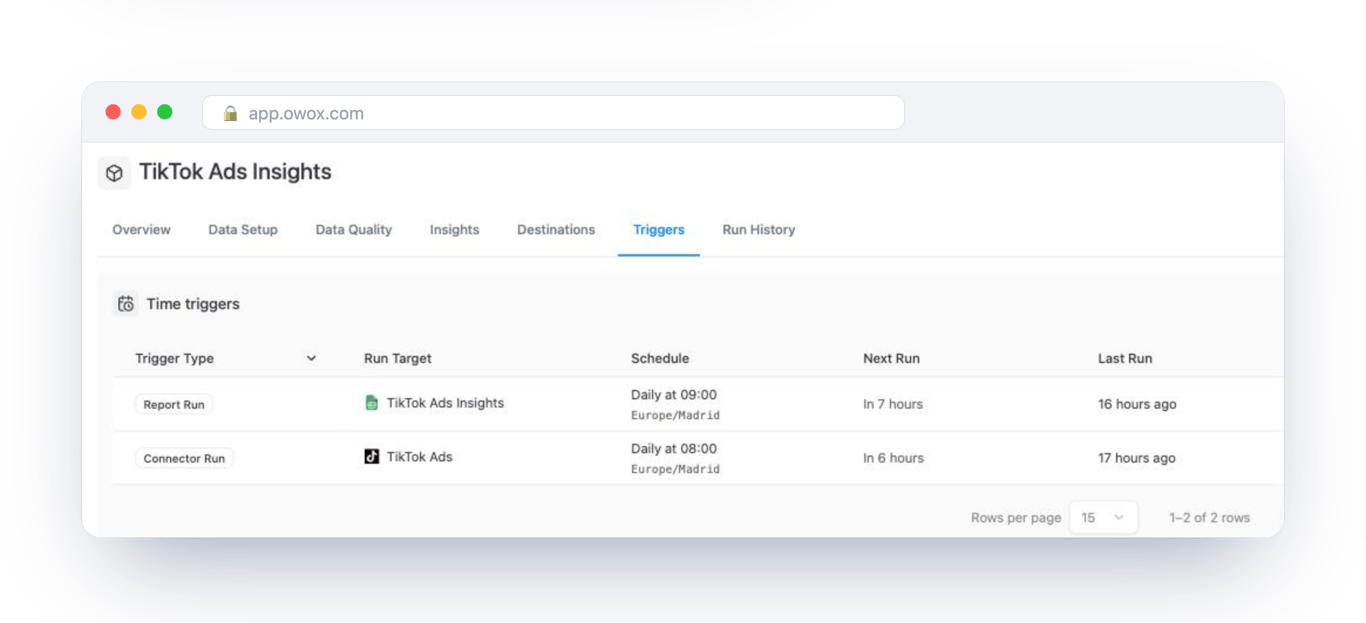
Task: Click the Trigger Type column header
Action: tap(175, 358)
